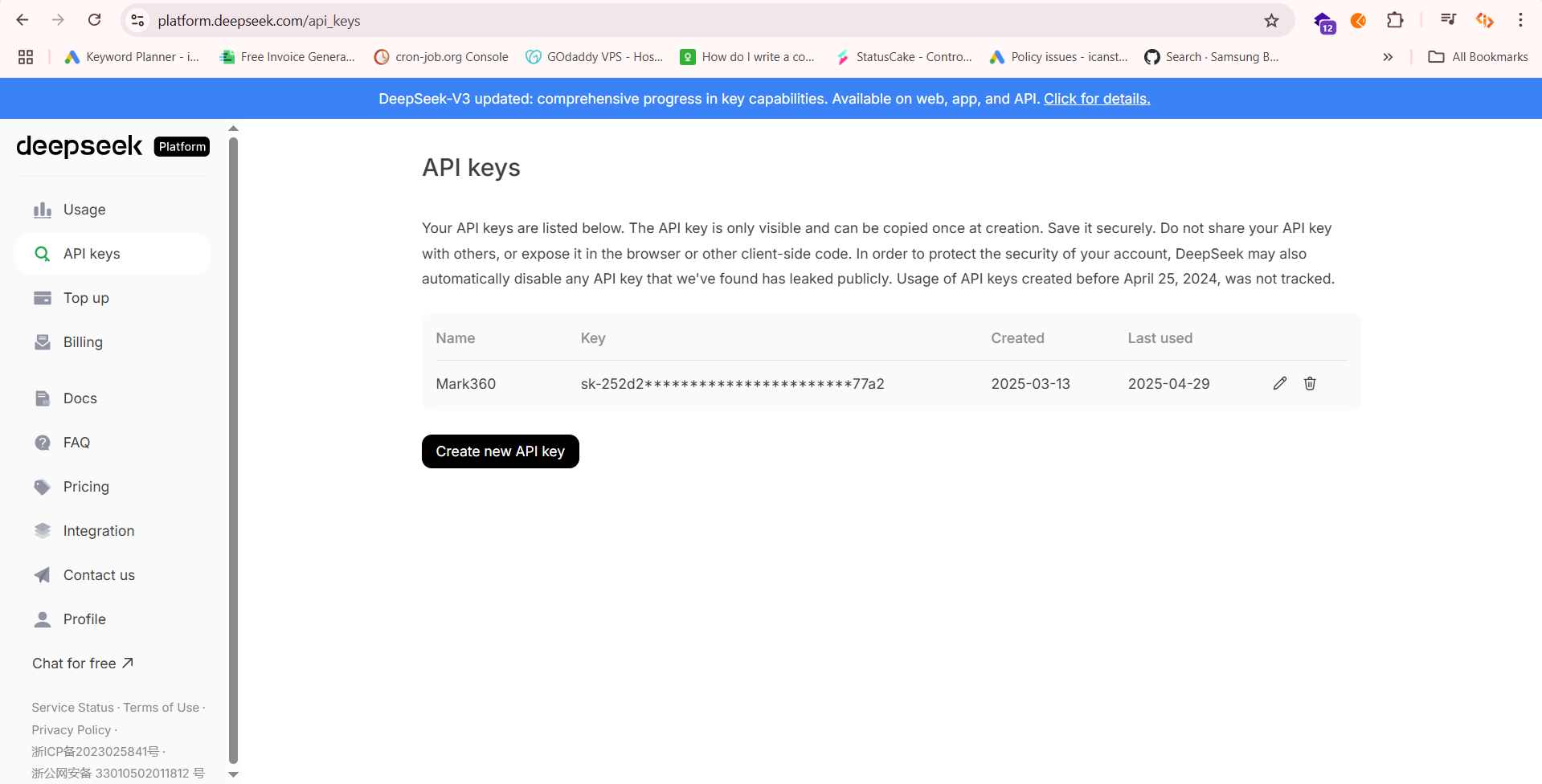Open the 'How do I write a co...' bookmark
The height and width of the screenshot is (784, 1542).
(748, 57)
